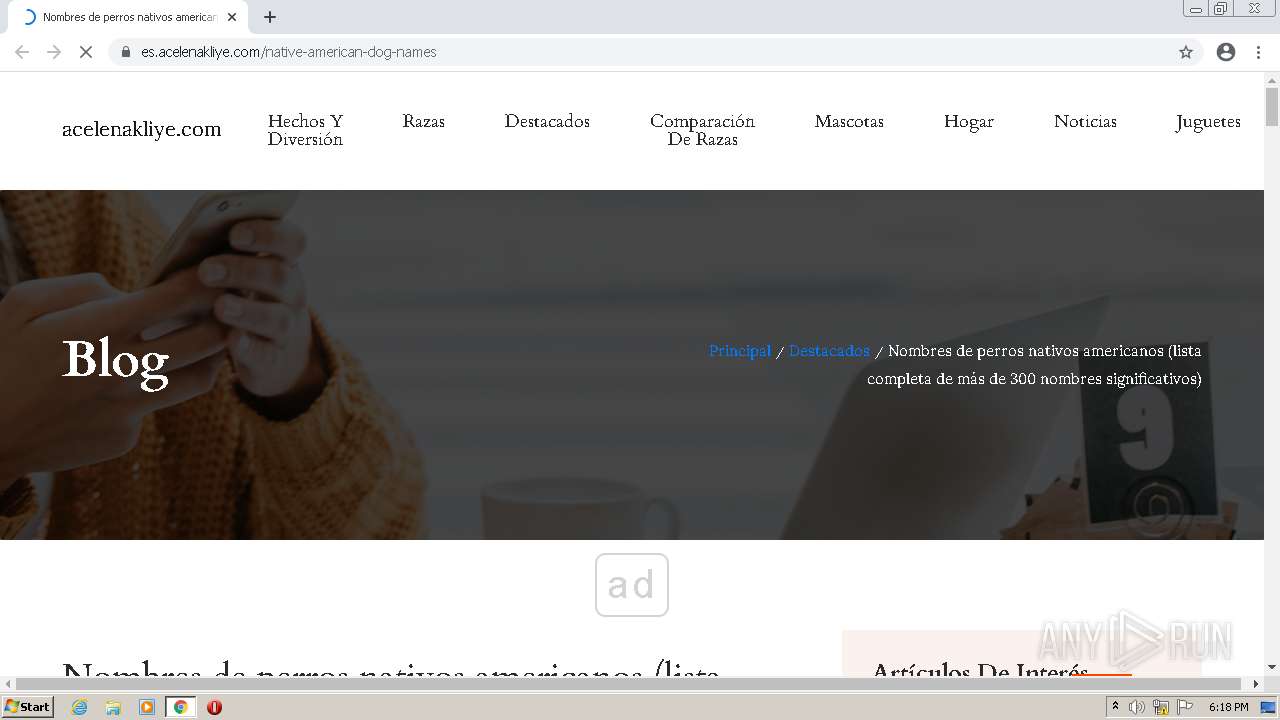Click the Show desktop button
Viewport: 1280px width, 720px height.
click(1268, 707)
